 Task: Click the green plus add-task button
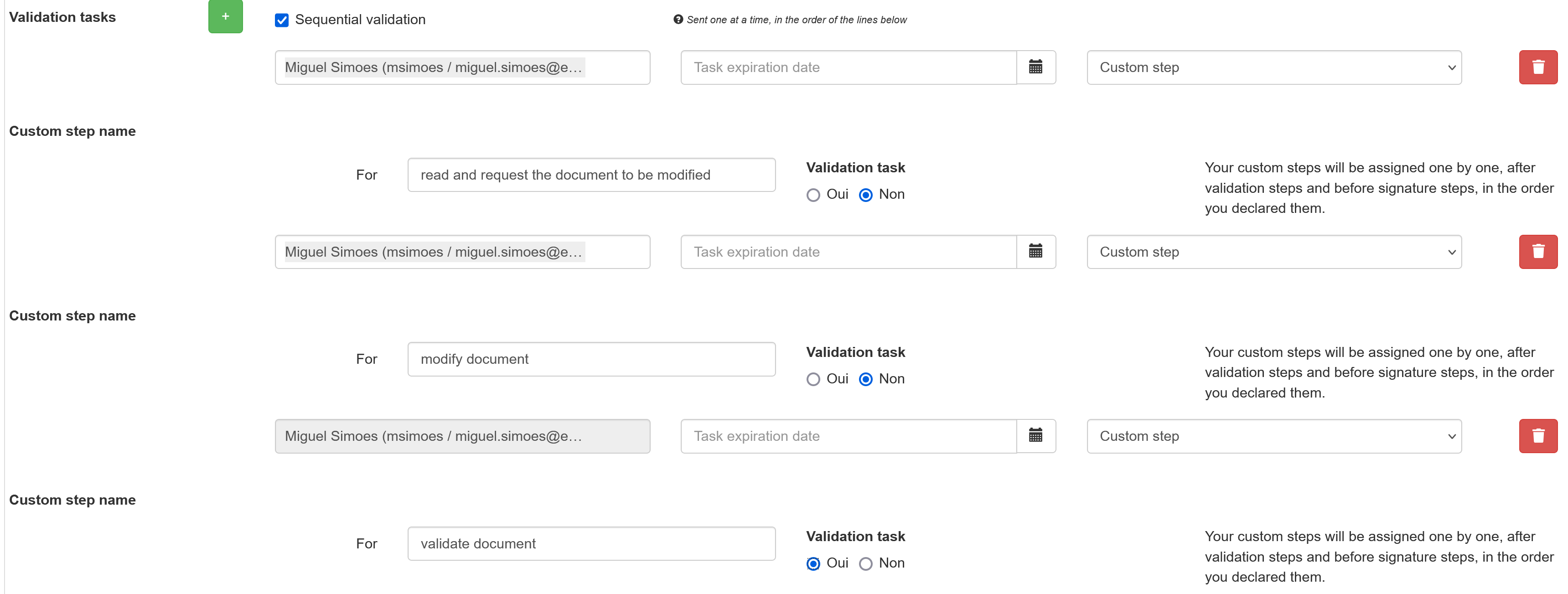point(225,16)
